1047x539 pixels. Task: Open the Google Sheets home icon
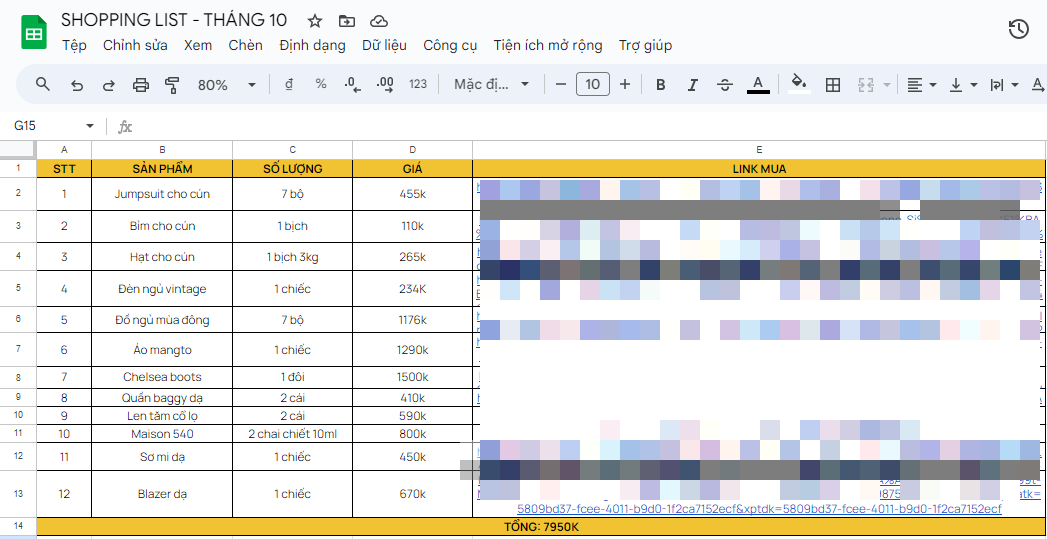pyautogui.click(x=33, y=33)
